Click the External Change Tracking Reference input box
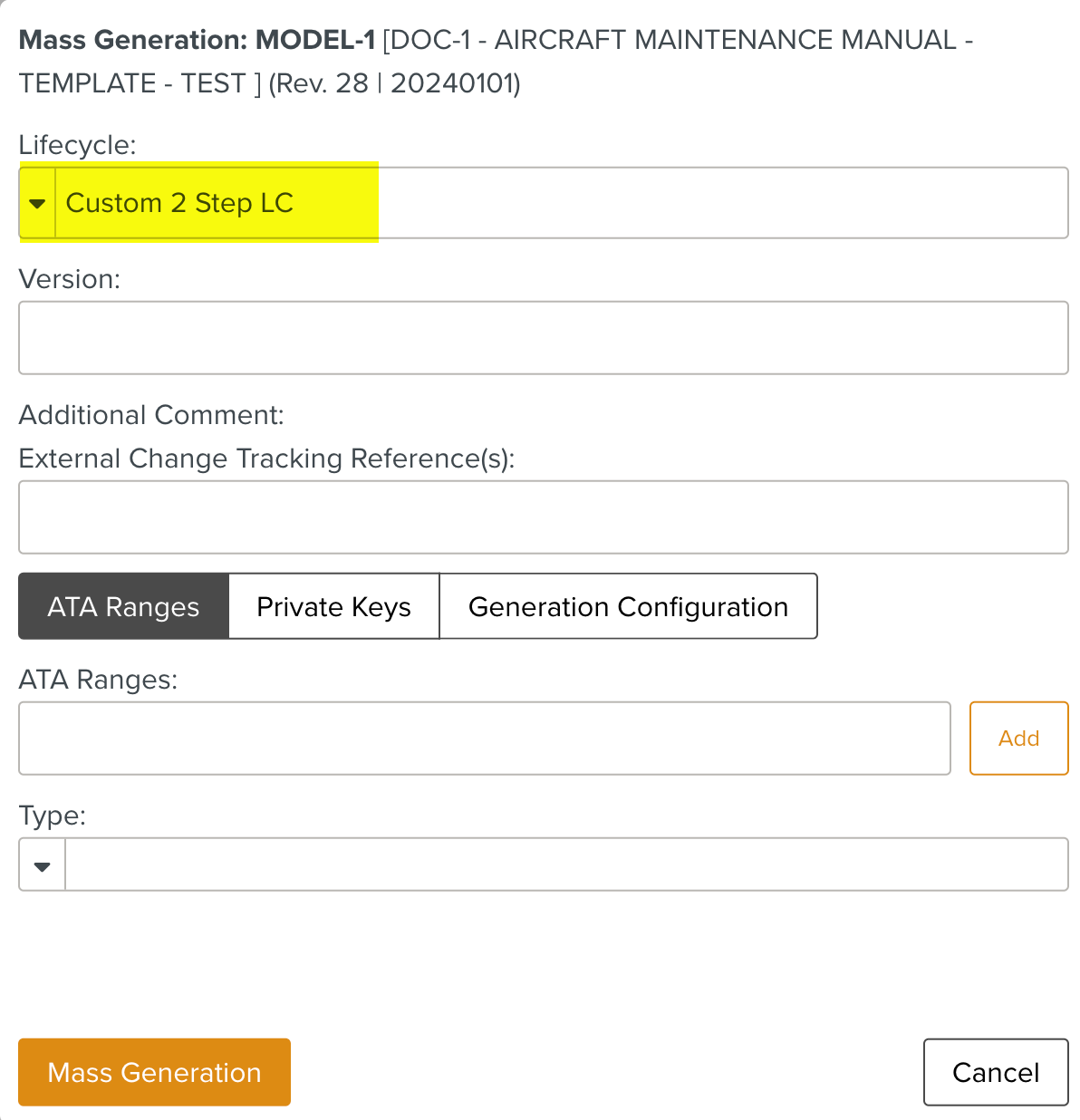This screenshot has width=1080, height=1120. [543, 517]
